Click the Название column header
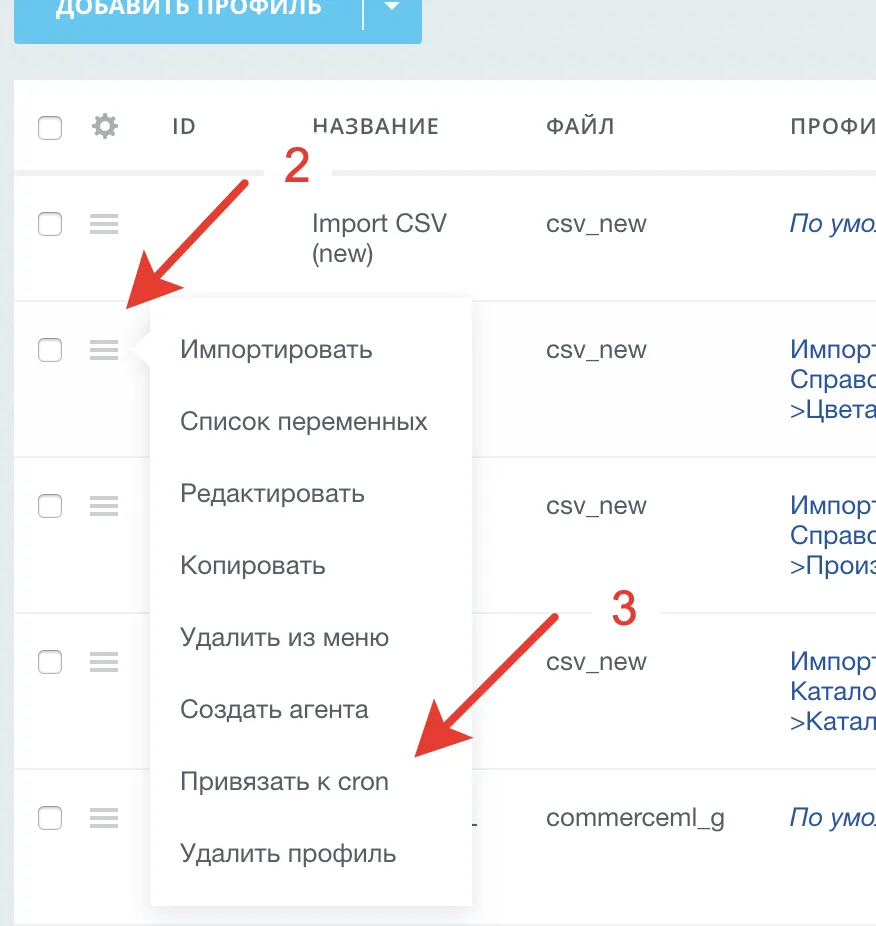This screenshot has height=926, width=876. coord(376,126)
